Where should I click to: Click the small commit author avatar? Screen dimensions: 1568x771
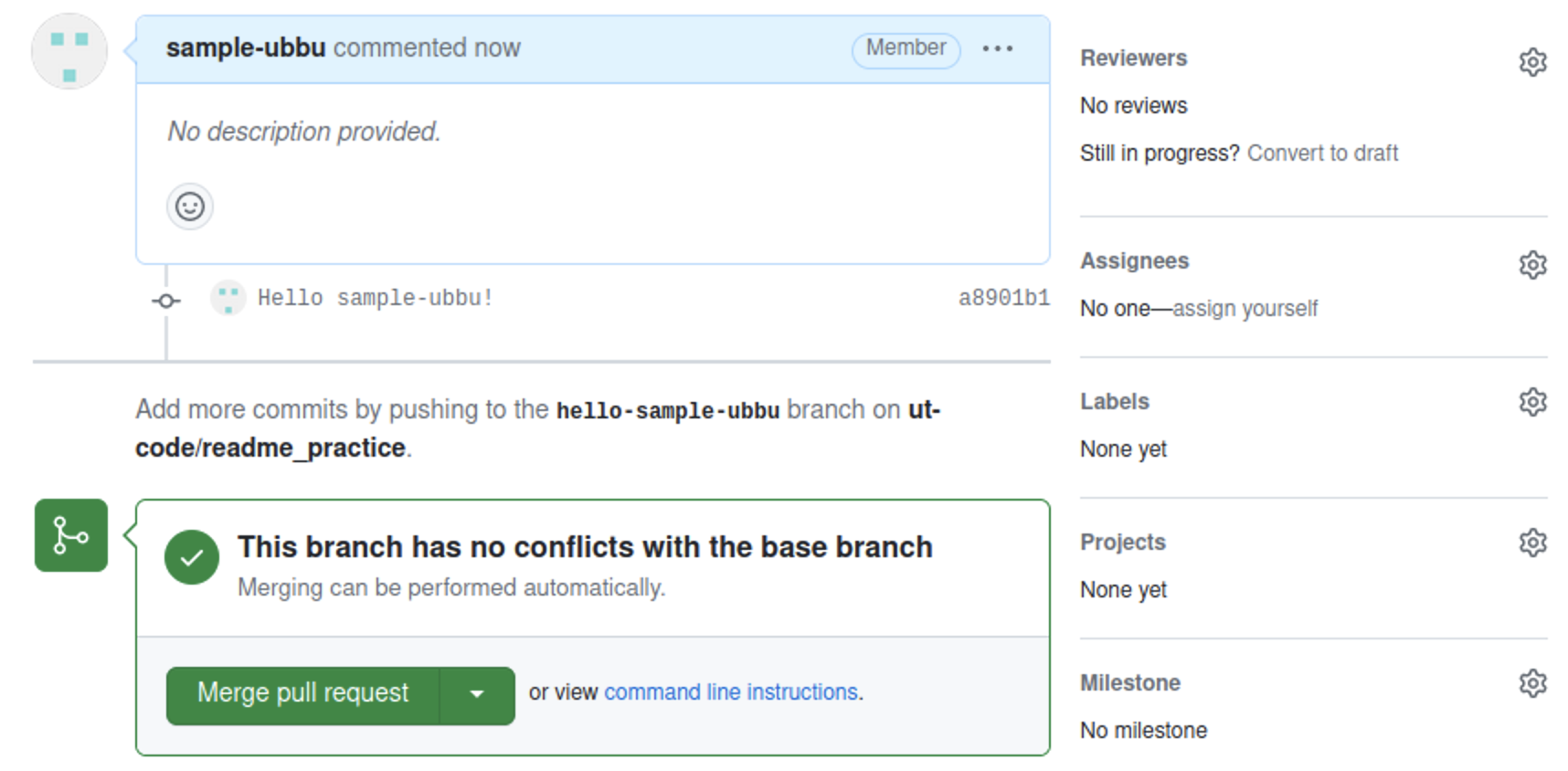(228, 298)
